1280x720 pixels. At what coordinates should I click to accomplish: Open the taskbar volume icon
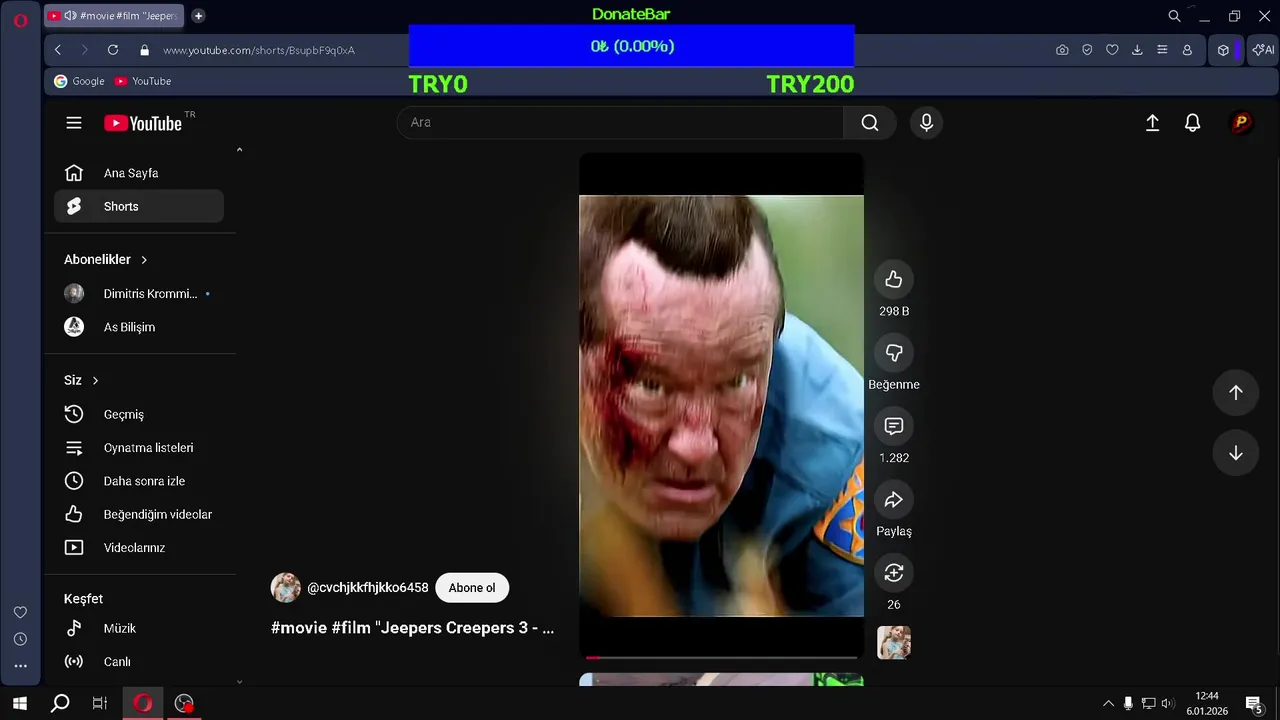(1167, 704)
